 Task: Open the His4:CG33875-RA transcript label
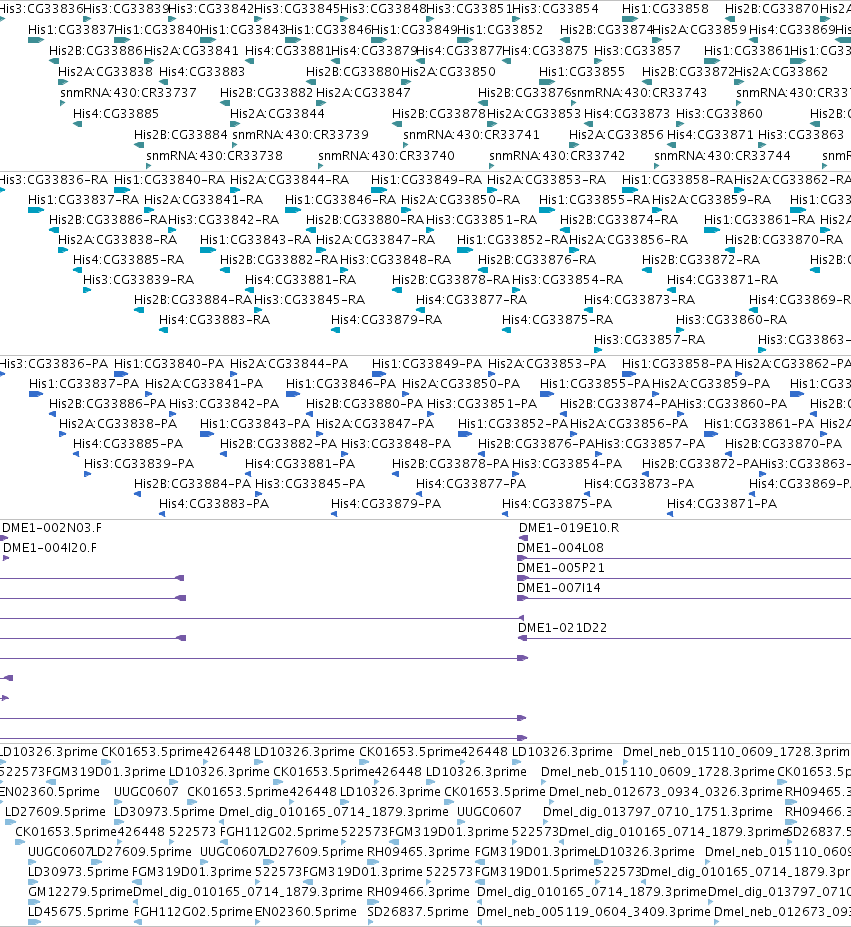coord(558,320)
